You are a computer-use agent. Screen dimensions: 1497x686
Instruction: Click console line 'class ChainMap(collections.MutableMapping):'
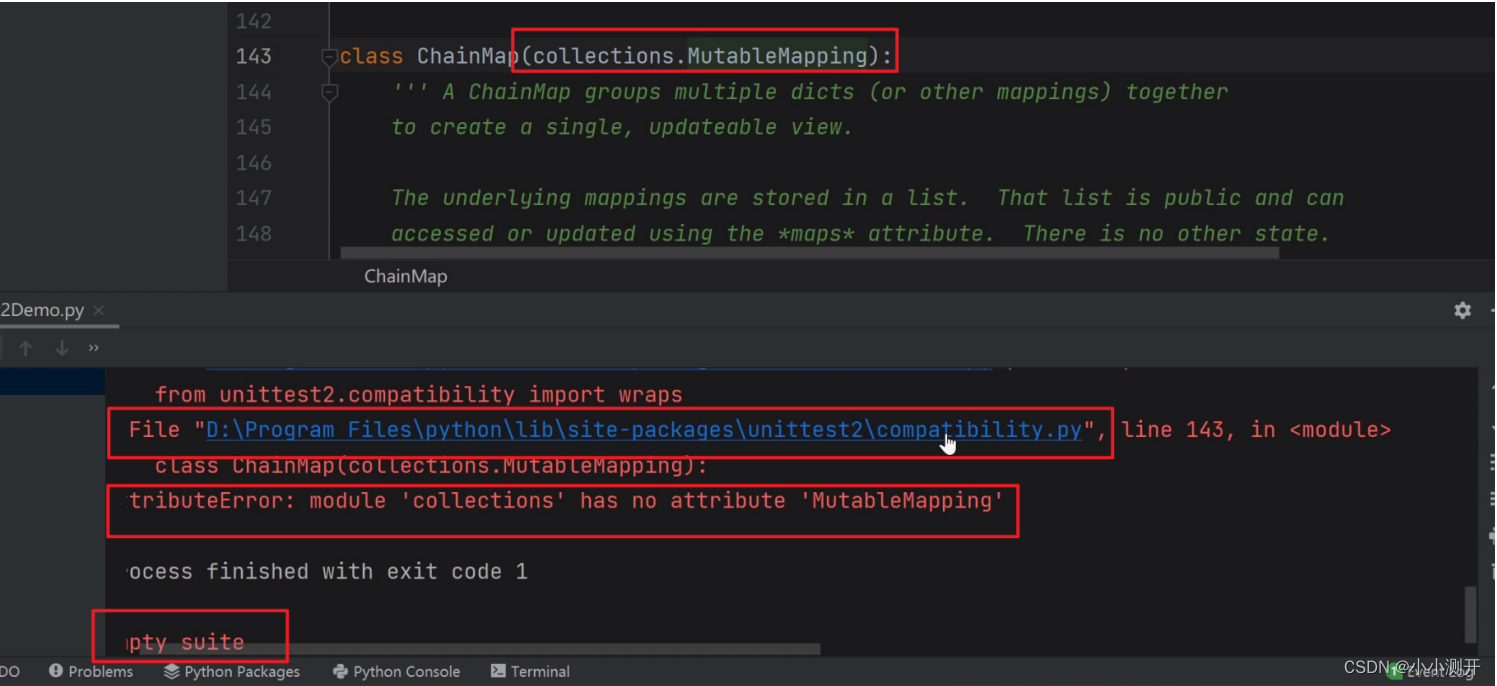431,466
